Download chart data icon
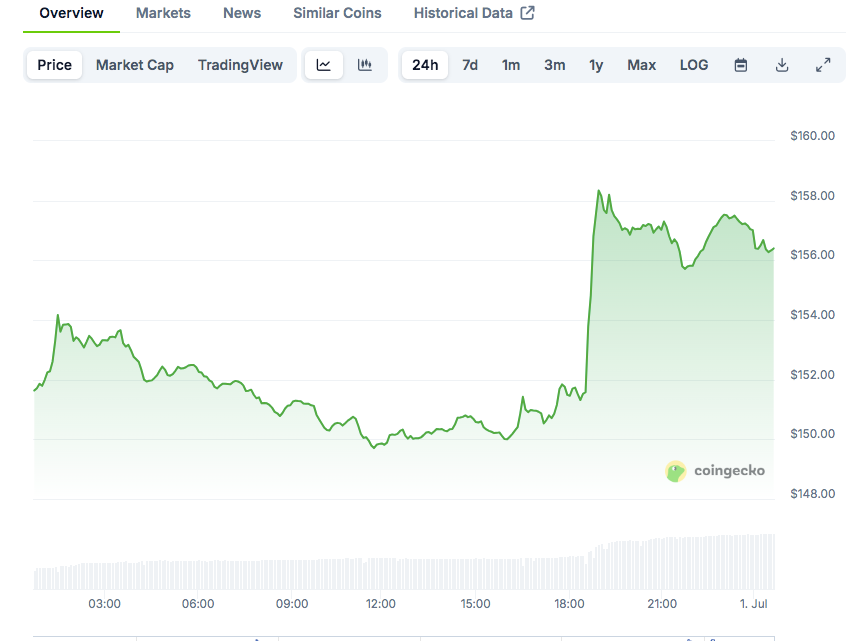This screenshot has width=863, height=641. pyautogui.click(x=782, y=65)
